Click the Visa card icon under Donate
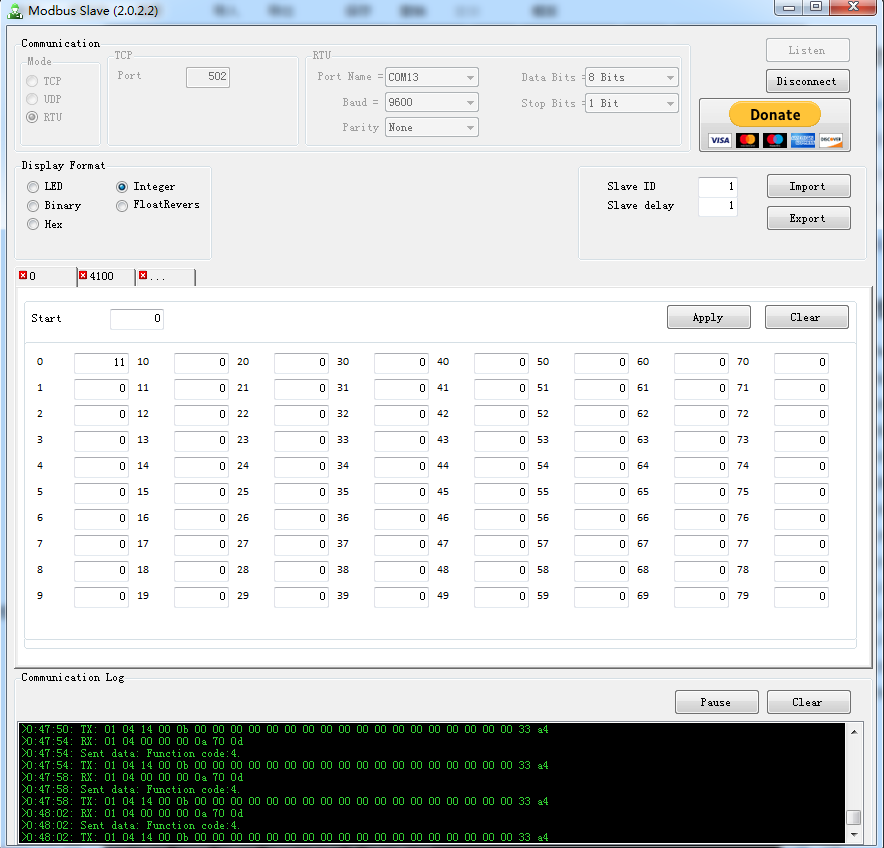The width and height of the screenshot is (884, 848). tap(719, 140)
